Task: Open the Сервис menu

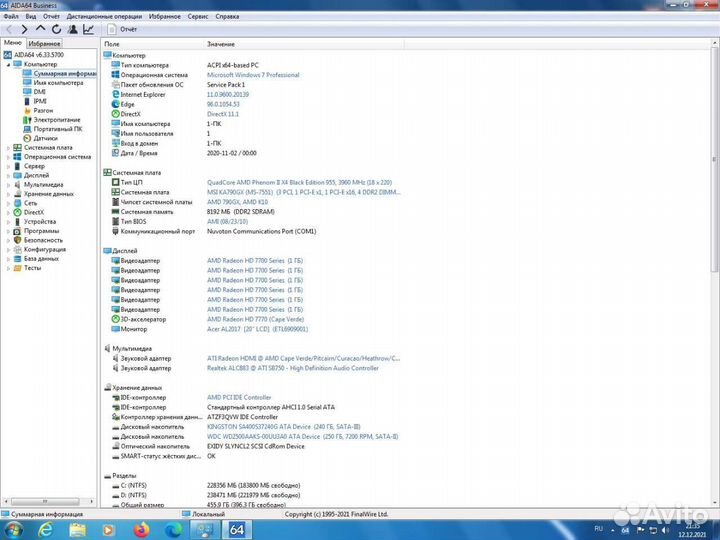Action: (198, 17)
